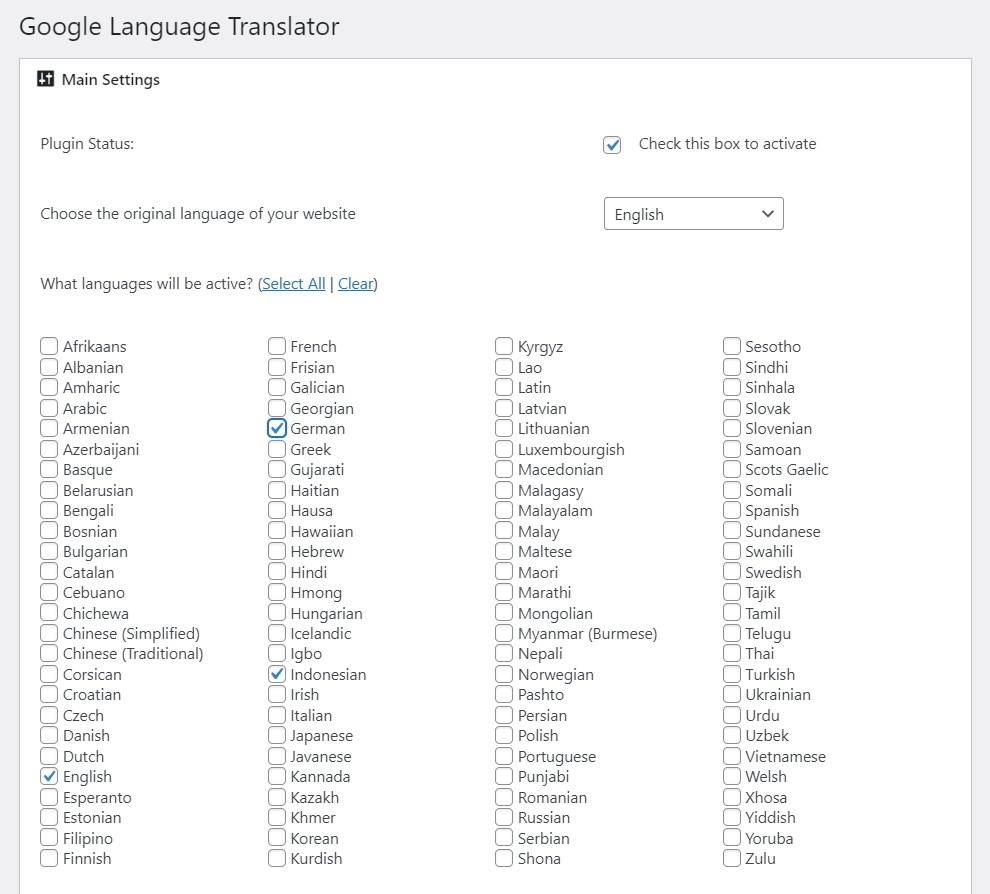The width and height of the screenshot is (990, 894).
Task: Tick the Persian checkbox
Action: pyautogui.click(x=504, y=715)
